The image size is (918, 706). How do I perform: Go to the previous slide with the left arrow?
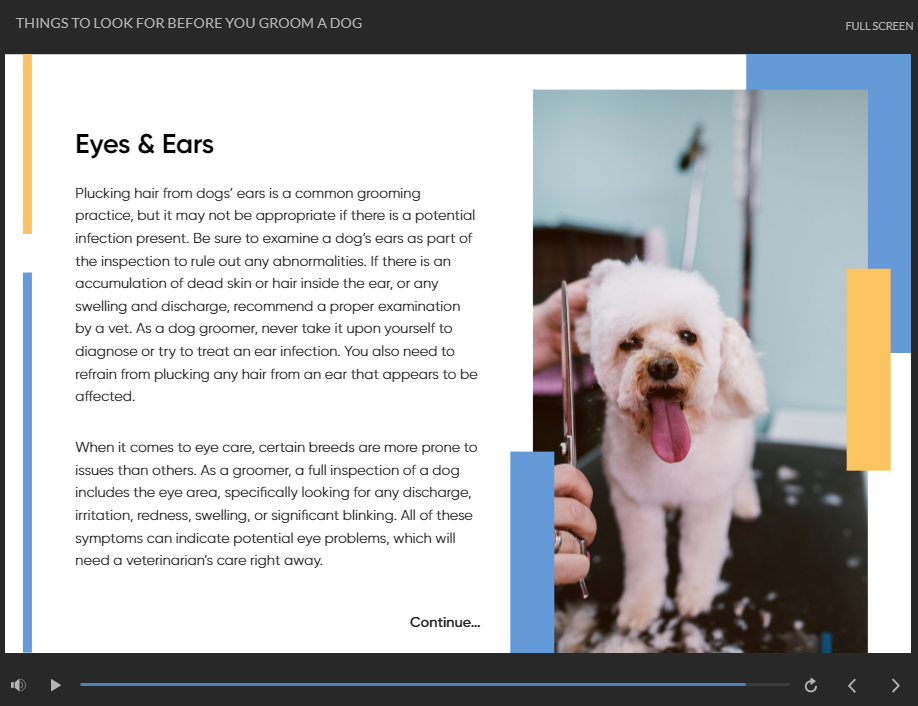[x=852, y=685]
